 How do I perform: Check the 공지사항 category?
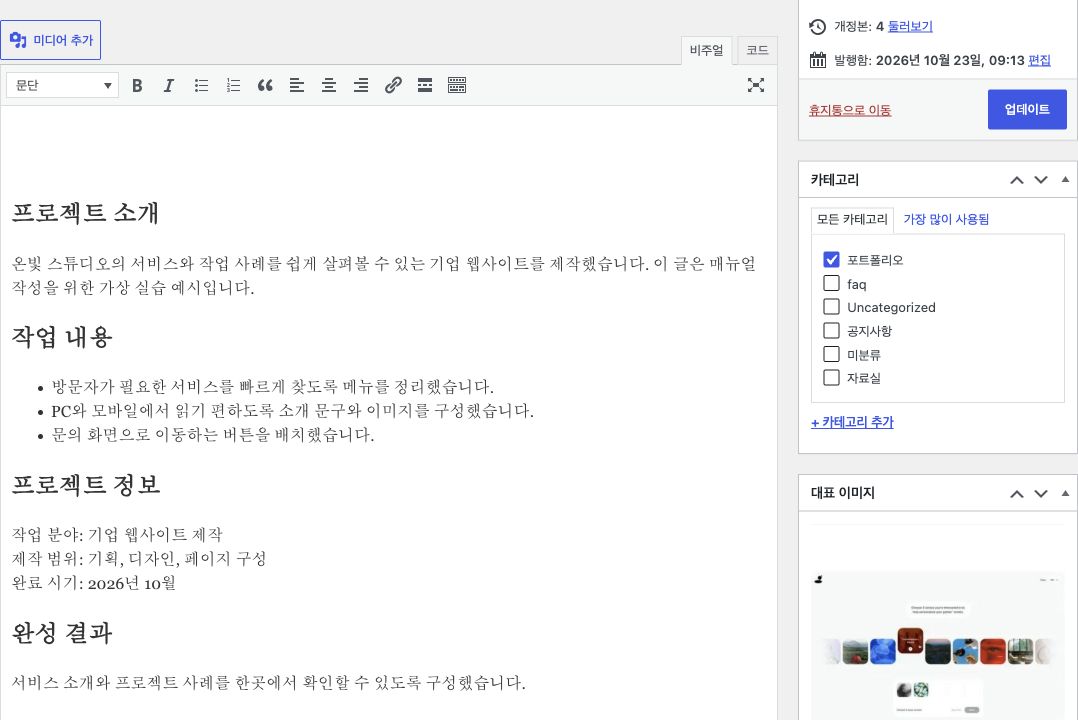point(831,331)
